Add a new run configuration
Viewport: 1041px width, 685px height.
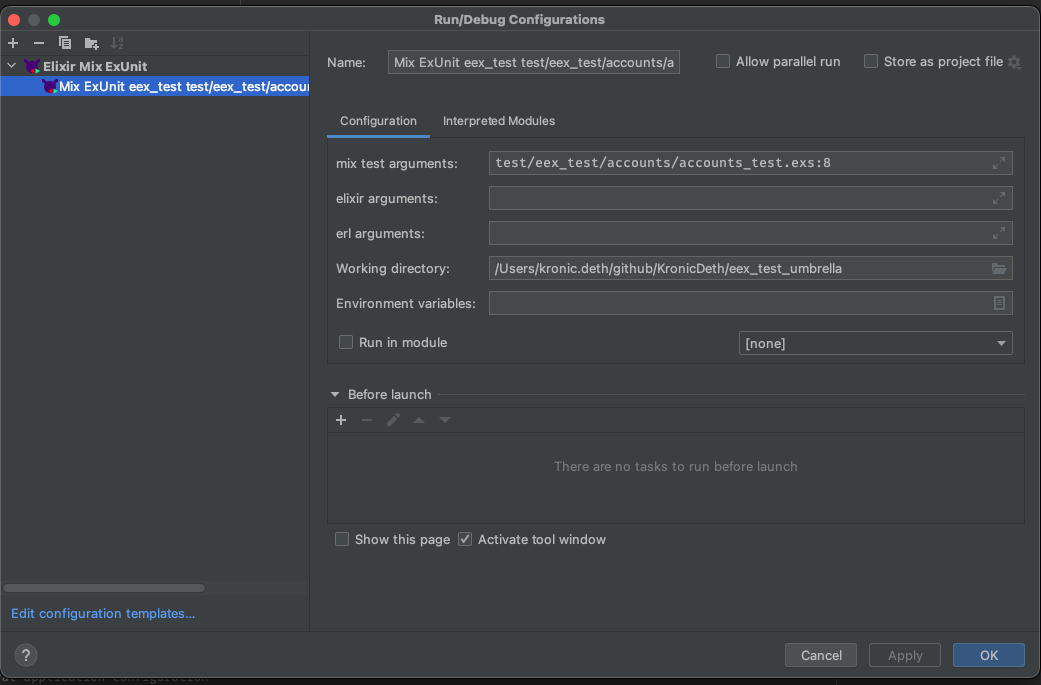pyautogui.click(x=13, y=43)
